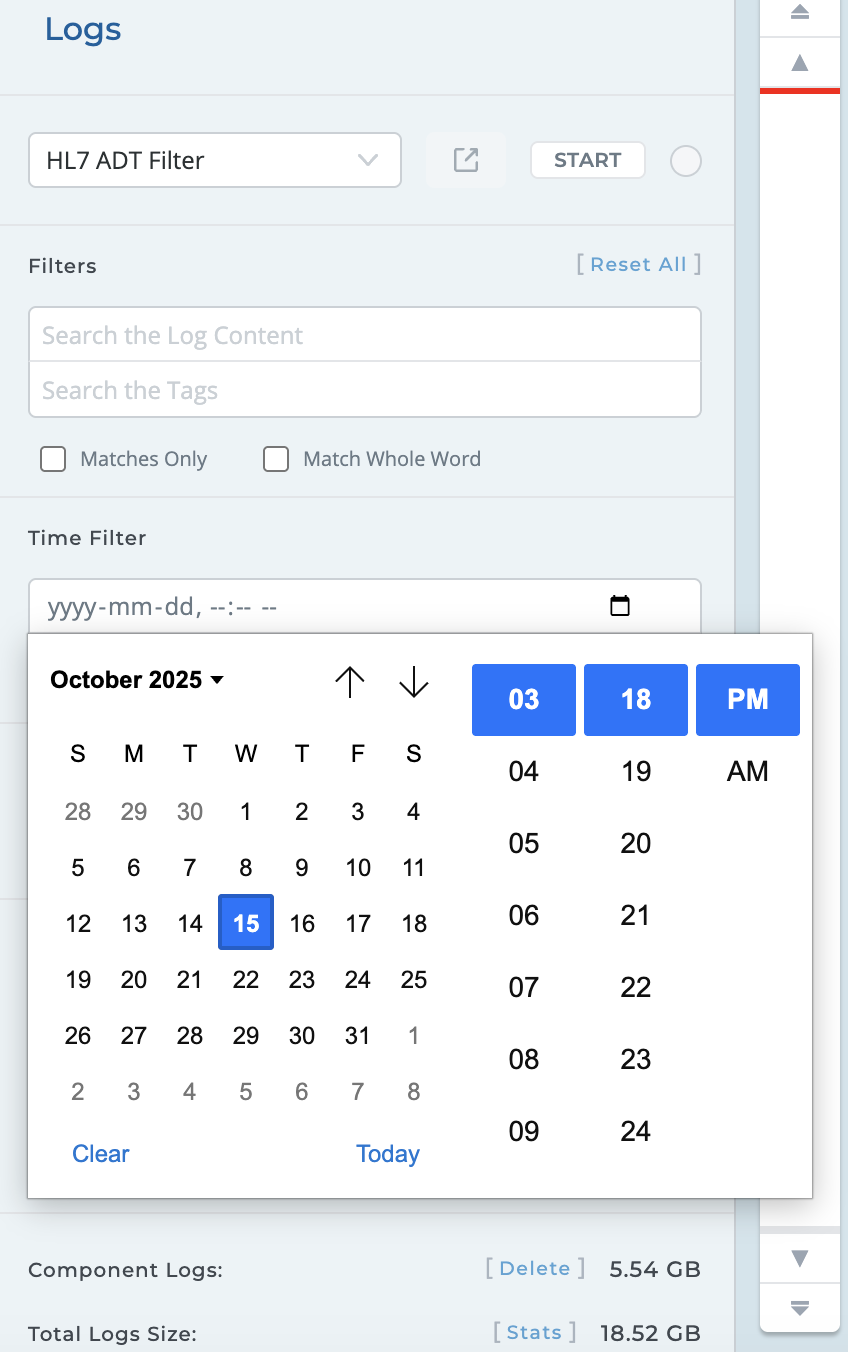Click the Search the Log Content field
Viewport: 848px width, 1352px height.
[x=365, y=335]
